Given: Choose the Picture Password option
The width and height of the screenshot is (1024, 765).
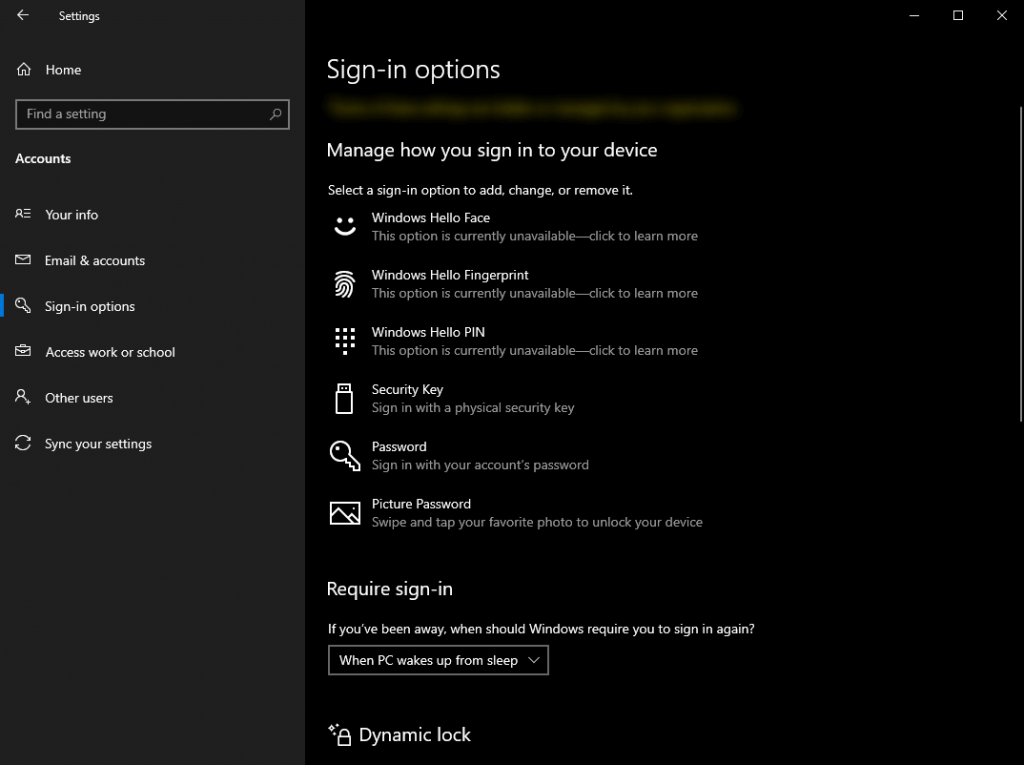Looking at the screenshot, I should 515,513.
